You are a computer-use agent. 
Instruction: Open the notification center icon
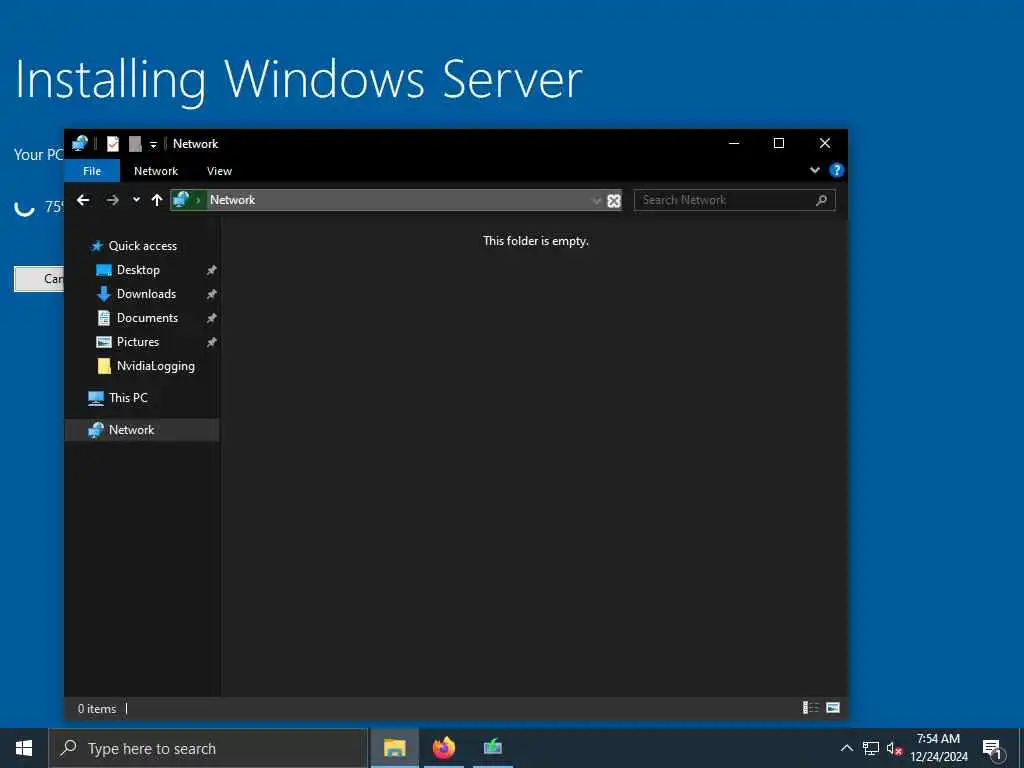tap(992, 749)
